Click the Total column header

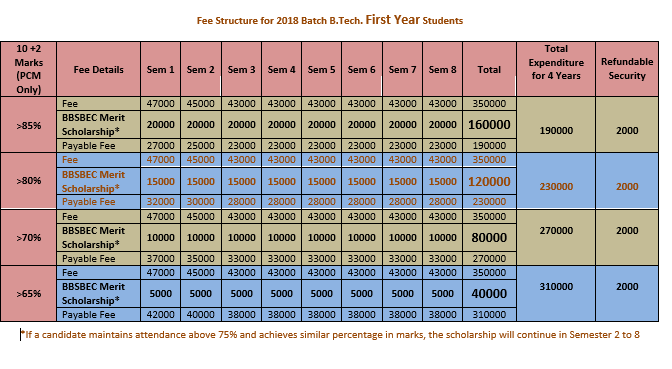tap(489, 69)
